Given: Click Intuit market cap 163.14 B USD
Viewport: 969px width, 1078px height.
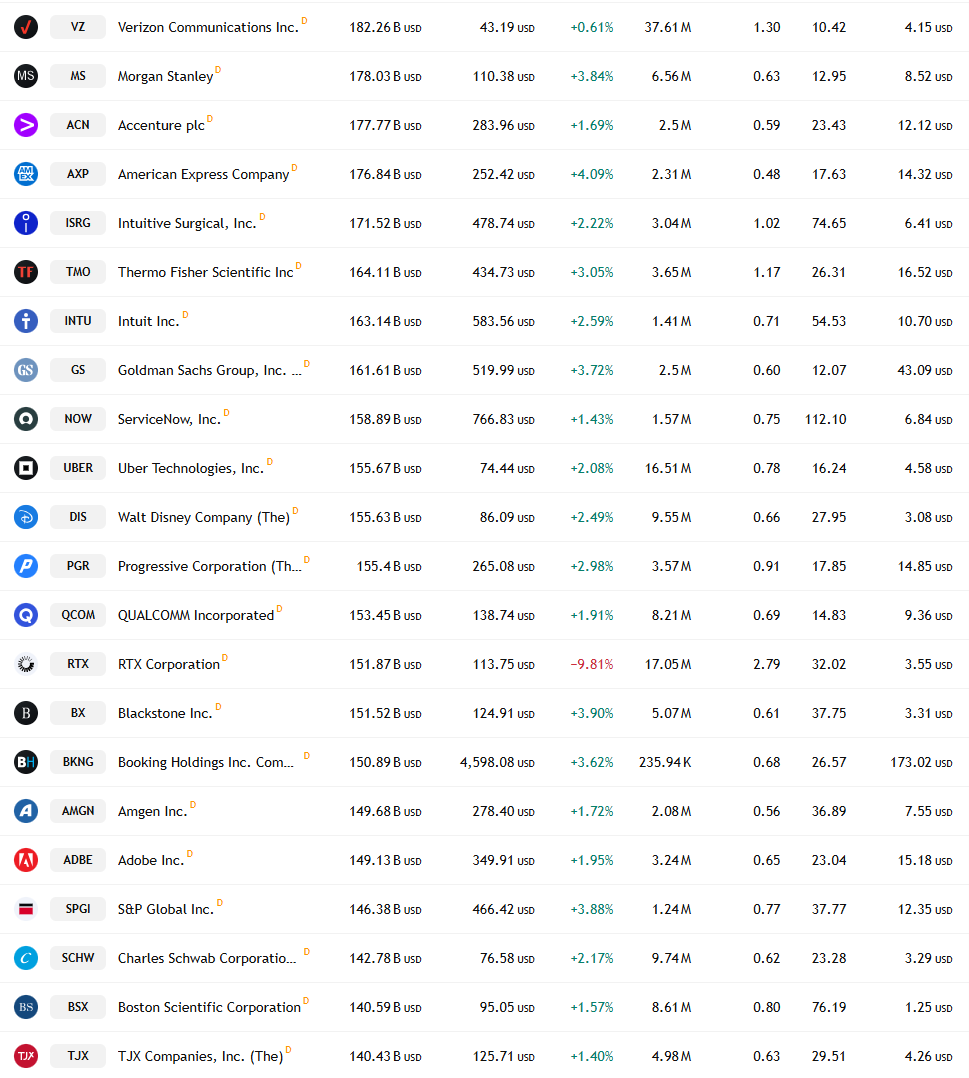Looking at the screenshot, I should tap(385, 321).
